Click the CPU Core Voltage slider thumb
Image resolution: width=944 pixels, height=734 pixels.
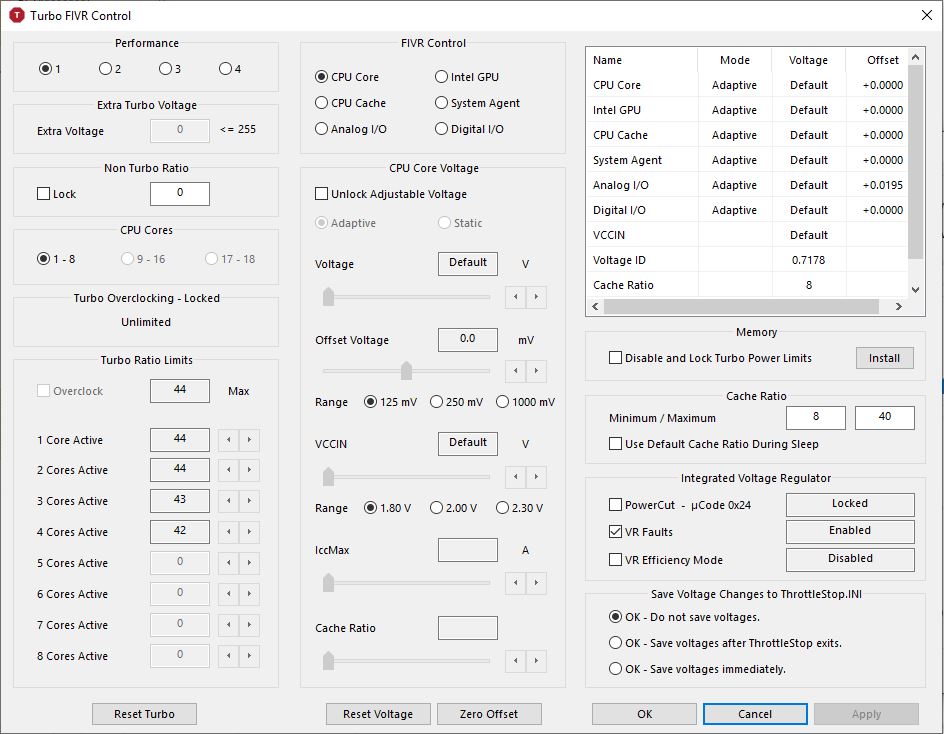click(328, 297)
